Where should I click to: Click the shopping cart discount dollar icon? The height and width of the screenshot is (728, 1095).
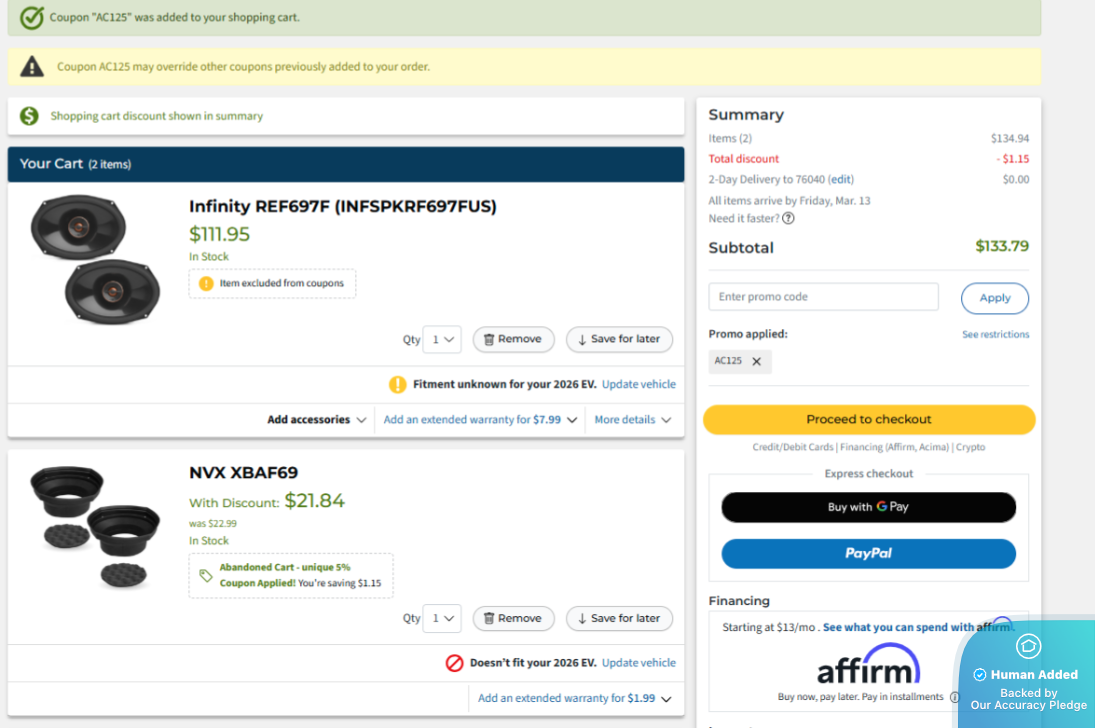(x=30, y=116)
